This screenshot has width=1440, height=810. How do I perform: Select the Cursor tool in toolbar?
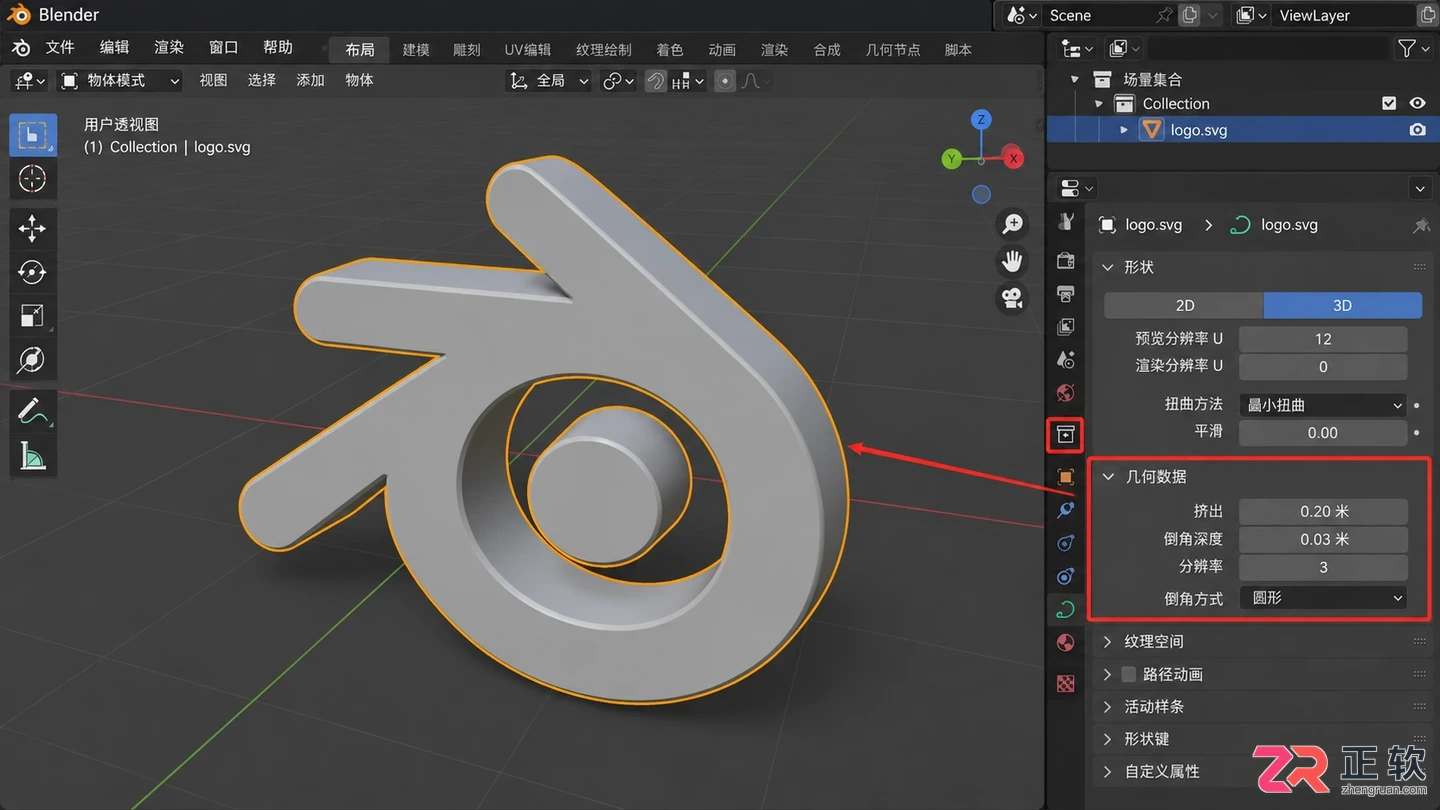point(32,179)
